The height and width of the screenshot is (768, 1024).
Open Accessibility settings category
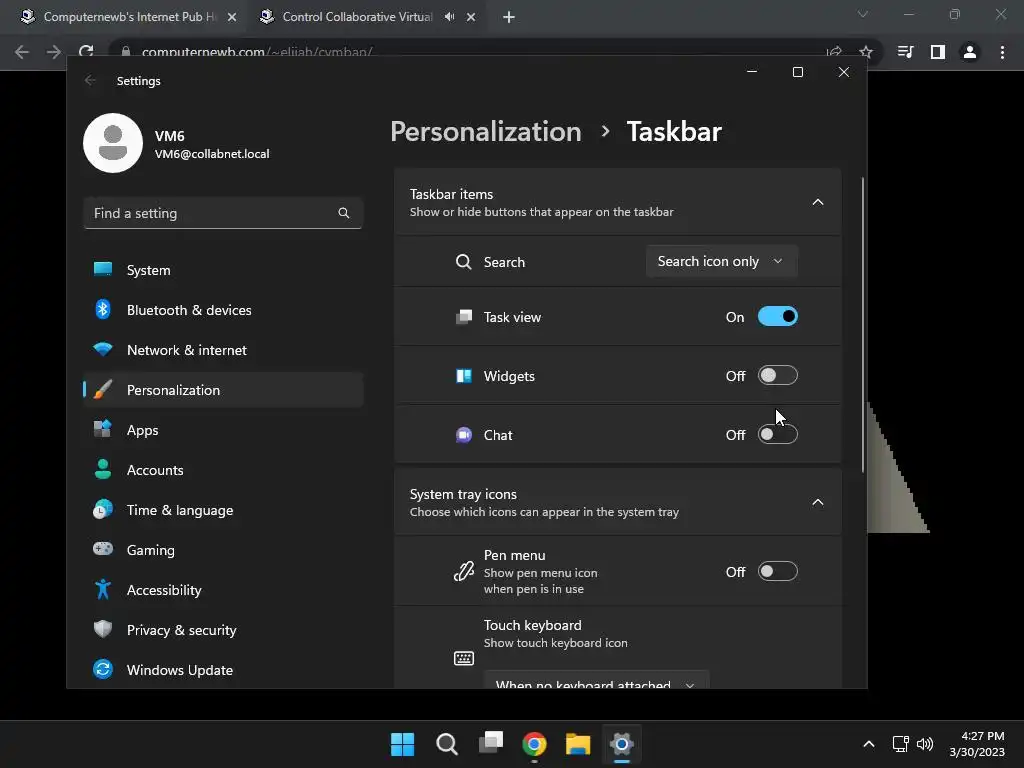coord(223,590)
